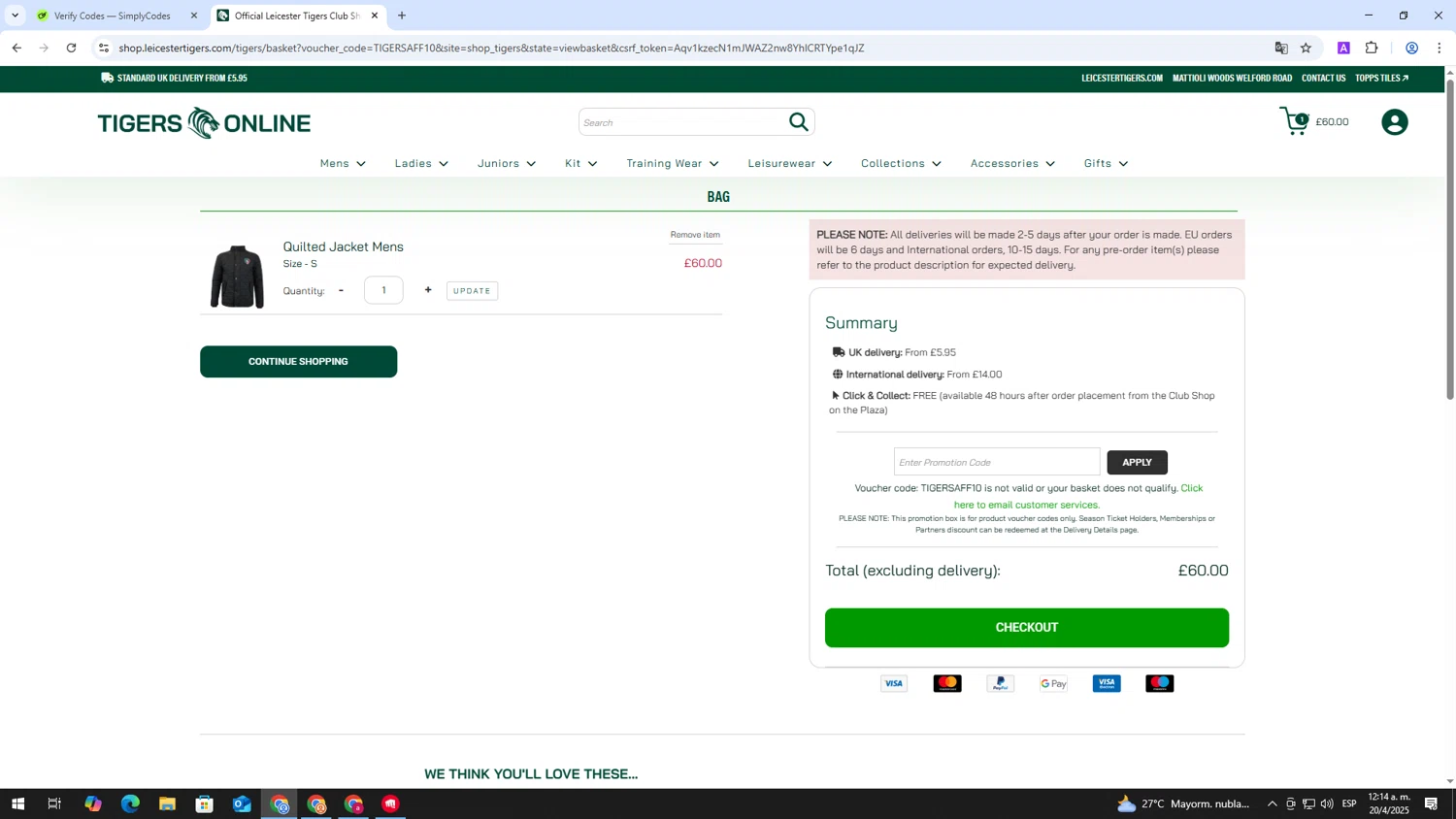Click the ESP language indicator in tray

1349,803
